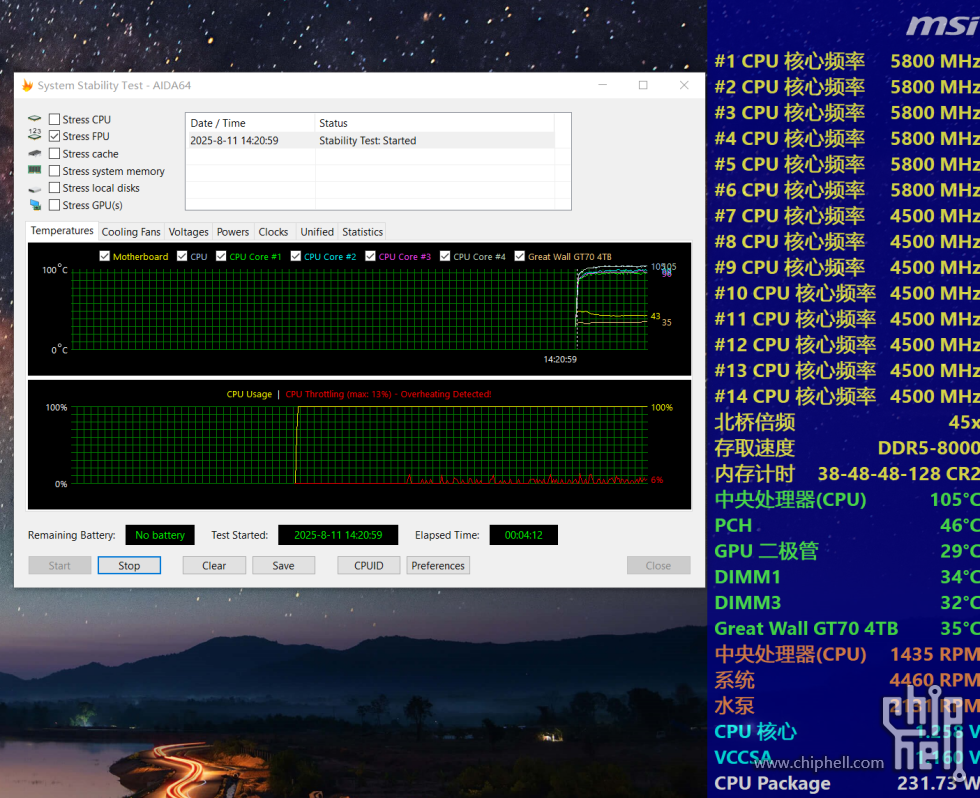Minimize the System Stability Test window
Viewport: 980px width, 798px height.
pyautogui.click(x=602, y=85)
